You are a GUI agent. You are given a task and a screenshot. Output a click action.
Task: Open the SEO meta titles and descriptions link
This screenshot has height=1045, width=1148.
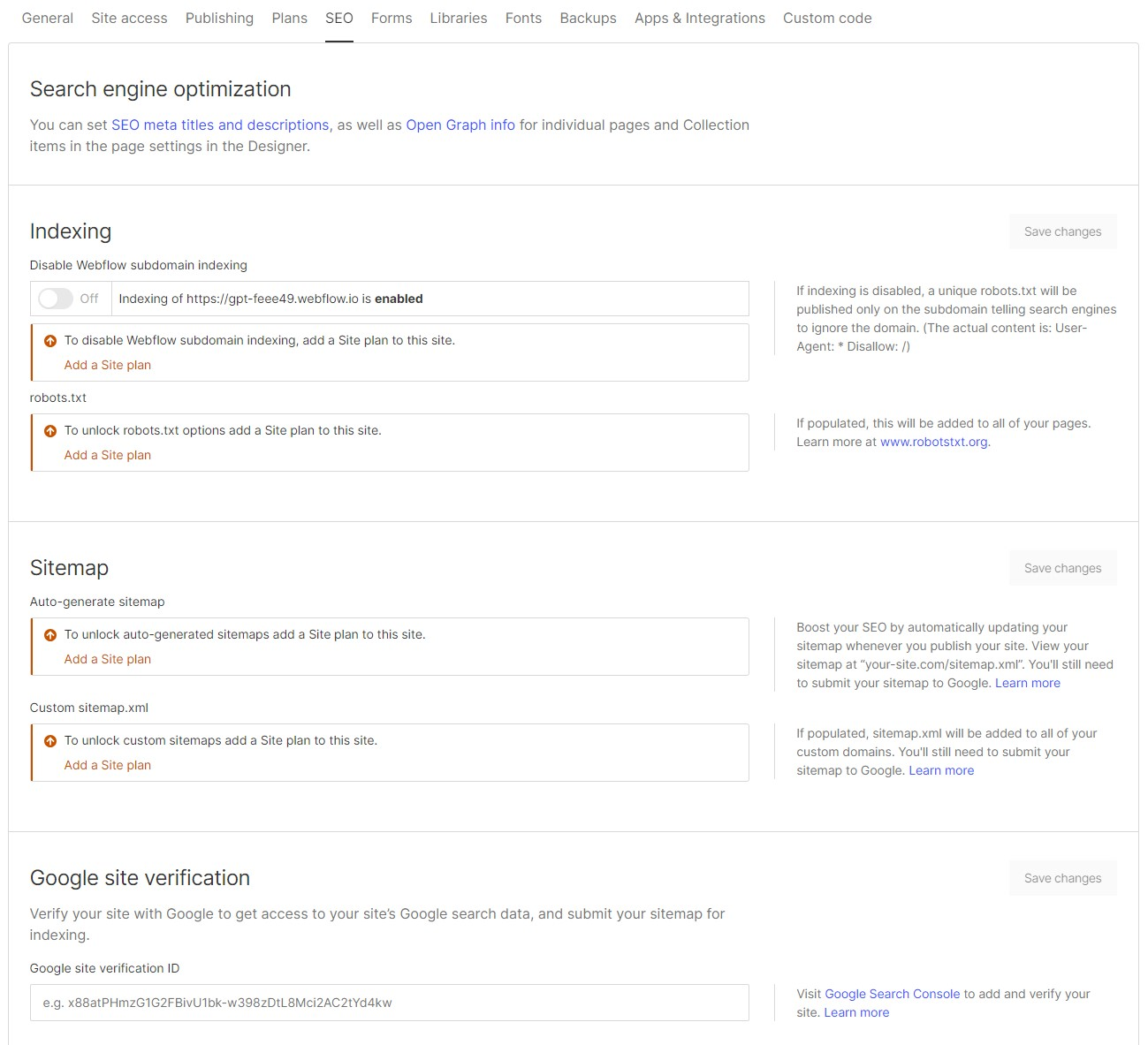point(219,125)
